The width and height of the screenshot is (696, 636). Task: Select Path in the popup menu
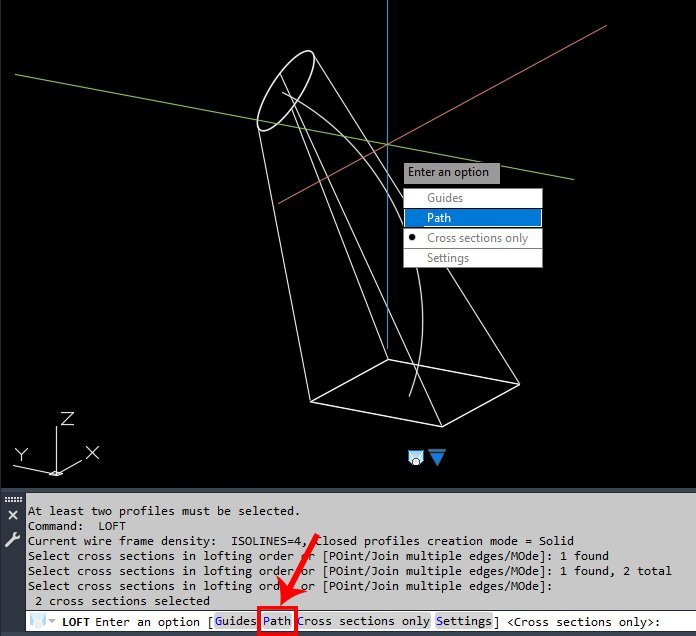point(473,218)
